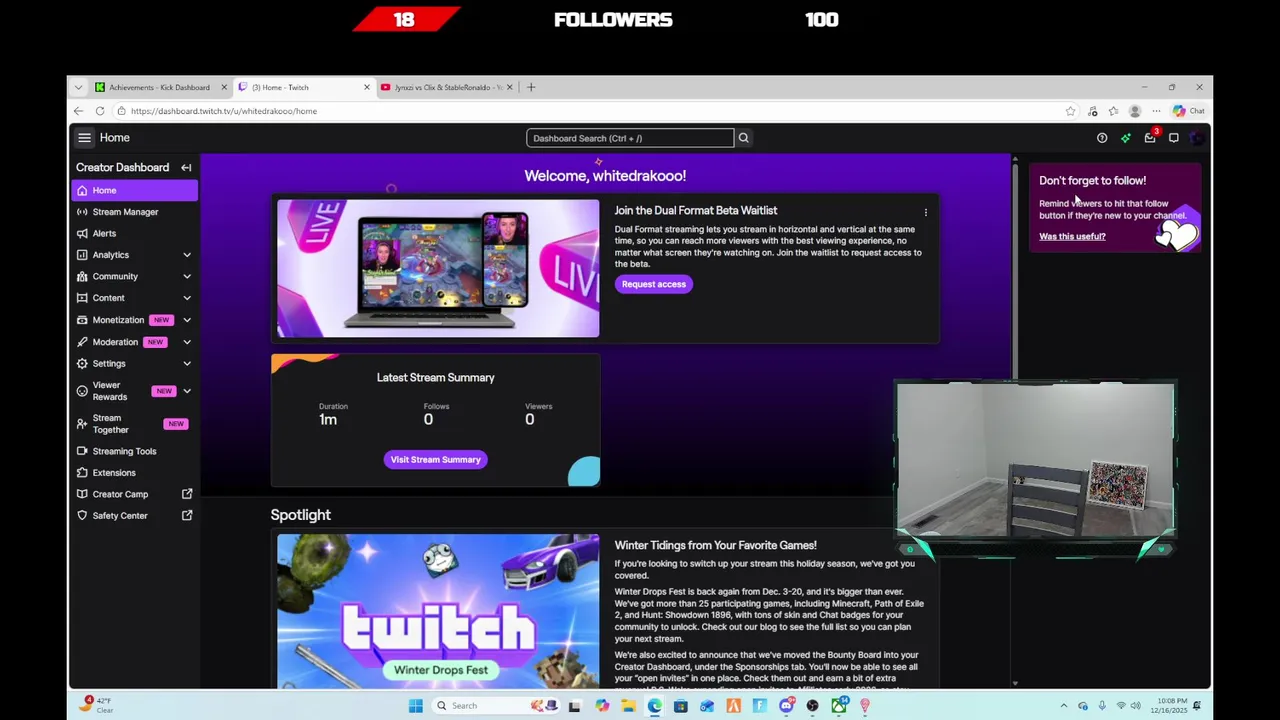Open Copilot Chat in Edge
The height and width of the screenshot is (720, 1280).
click(1189, 111)
